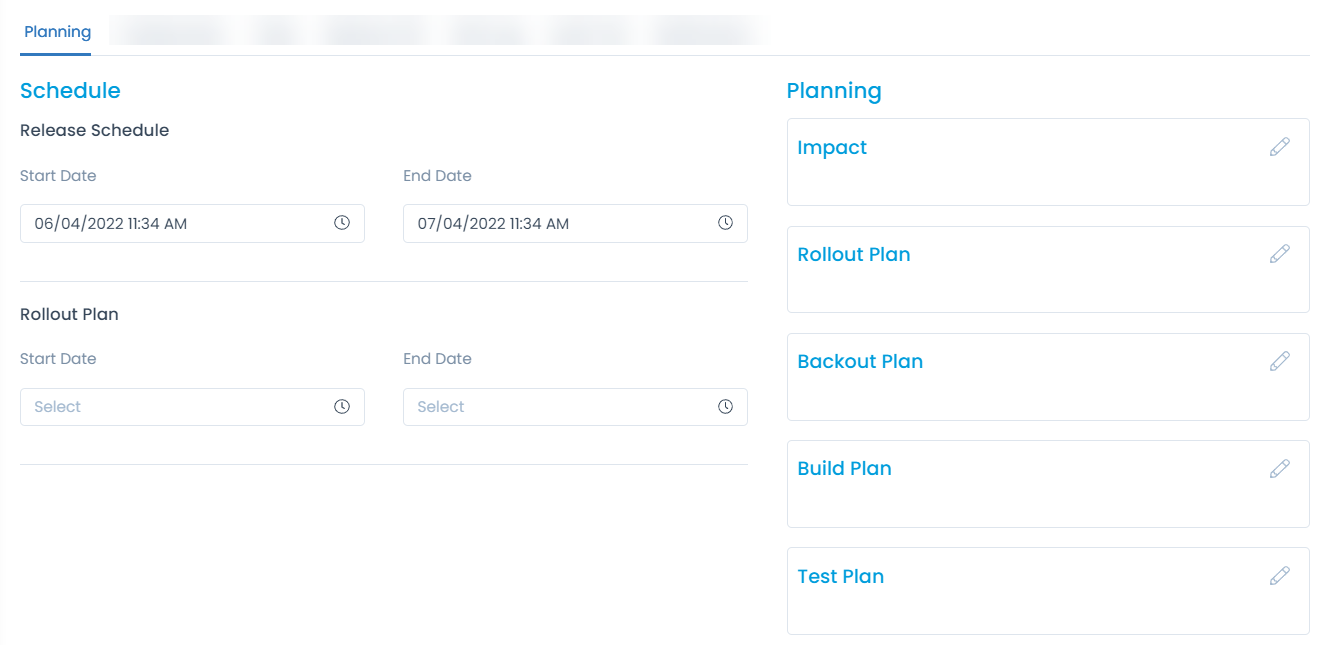Viewport: 1320px width, 645px height.
Task: Click clock icon in Release Schedule Start Date
Action: (x=342, y=223)
